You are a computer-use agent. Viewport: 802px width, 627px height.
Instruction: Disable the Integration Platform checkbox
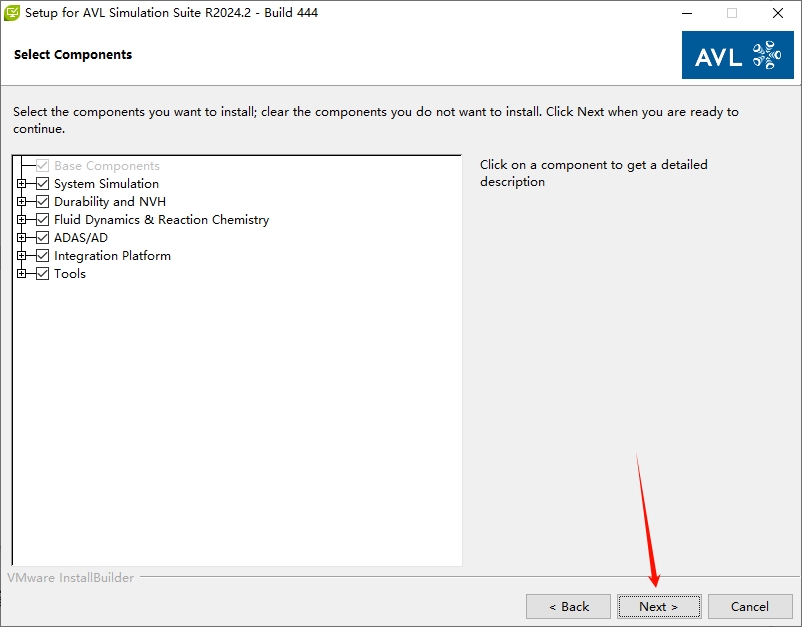(x=42, y=256)
